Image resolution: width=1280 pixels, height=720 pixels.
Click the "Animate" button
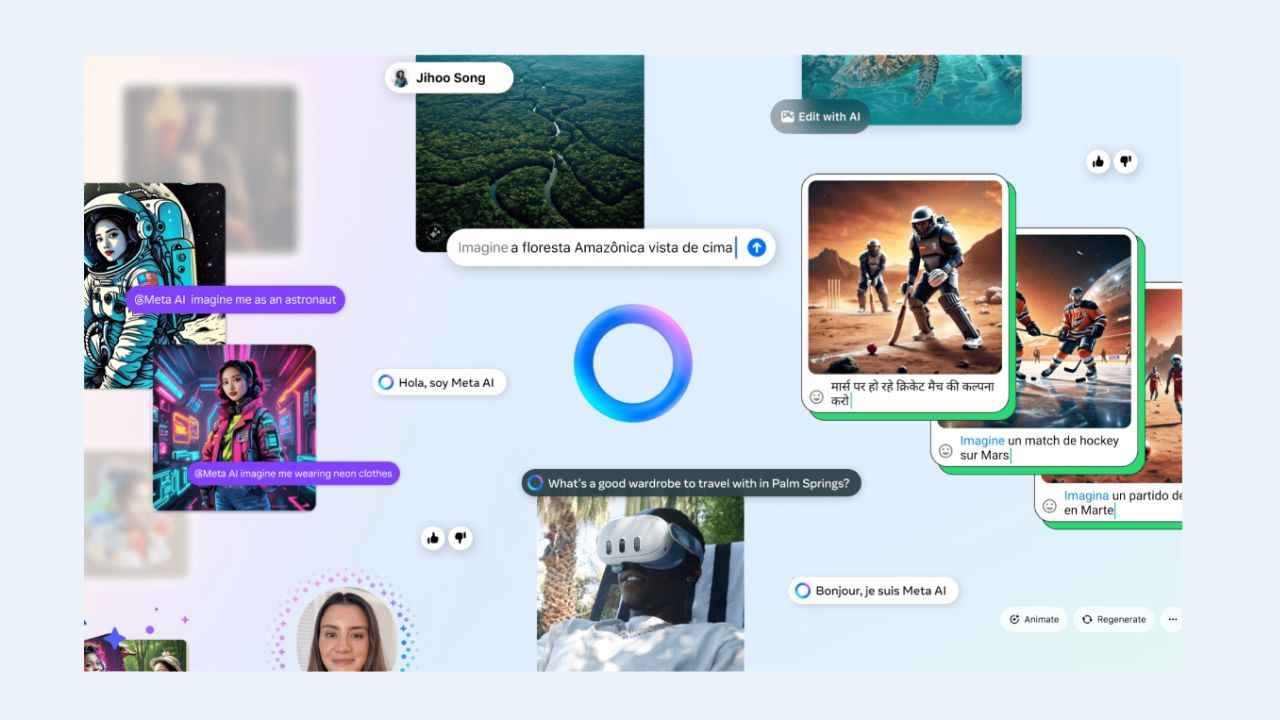pyautogui.click(x=1034, y=619)
